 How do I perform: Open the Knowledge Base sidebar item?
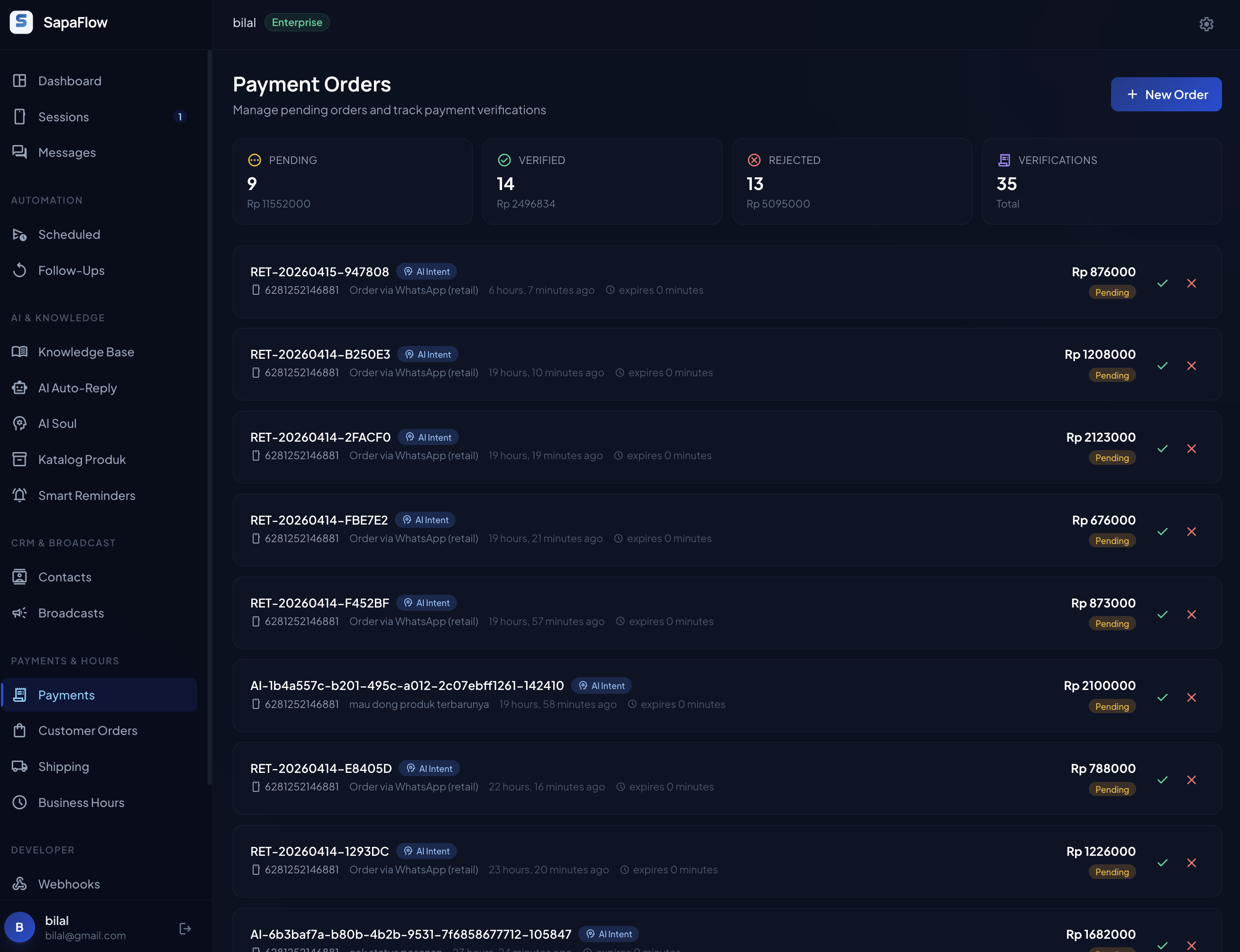(x=86, y=352)
